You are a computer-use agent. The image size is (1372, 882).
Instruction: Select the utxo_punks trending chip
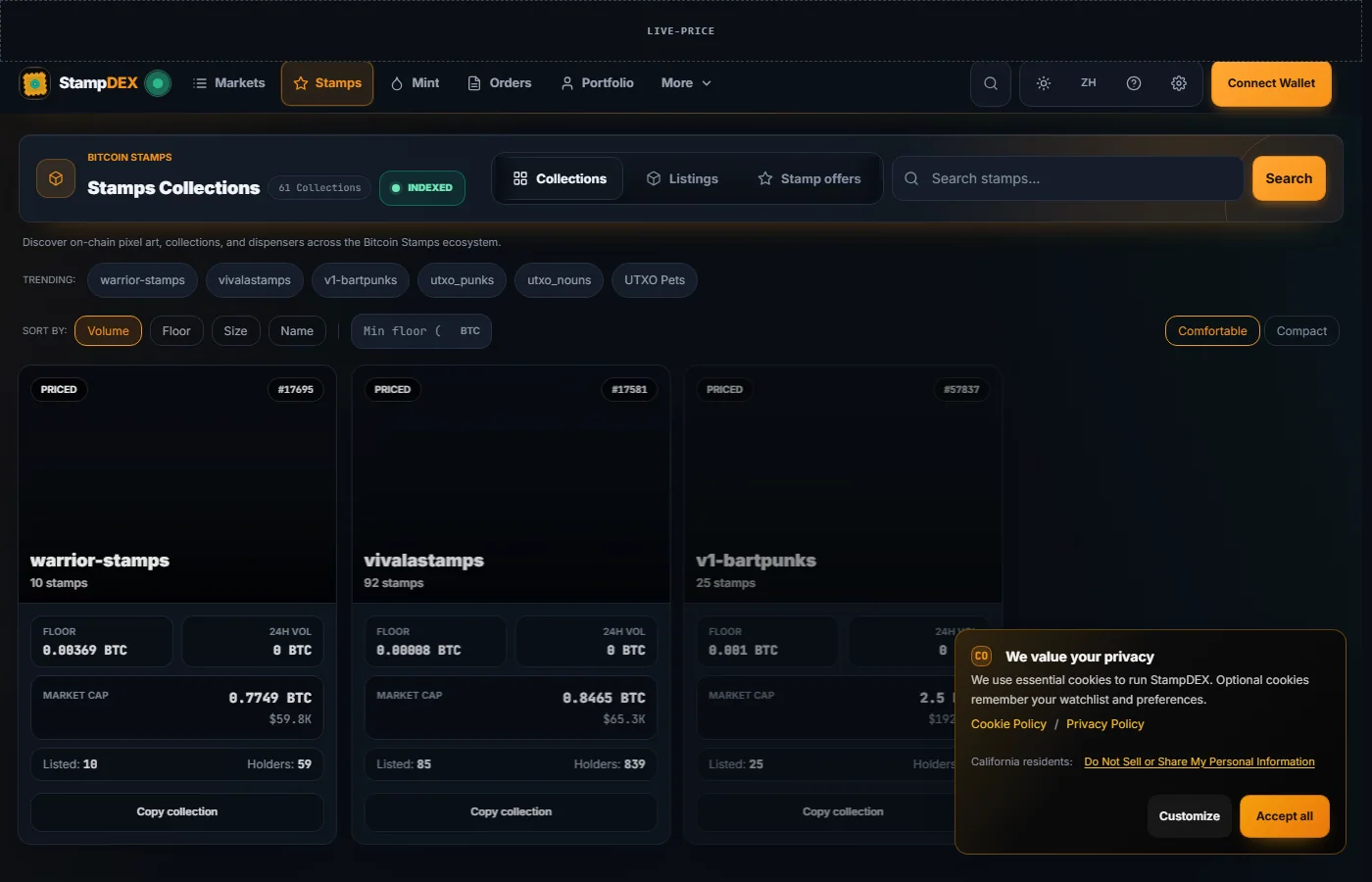click(463, 280)
